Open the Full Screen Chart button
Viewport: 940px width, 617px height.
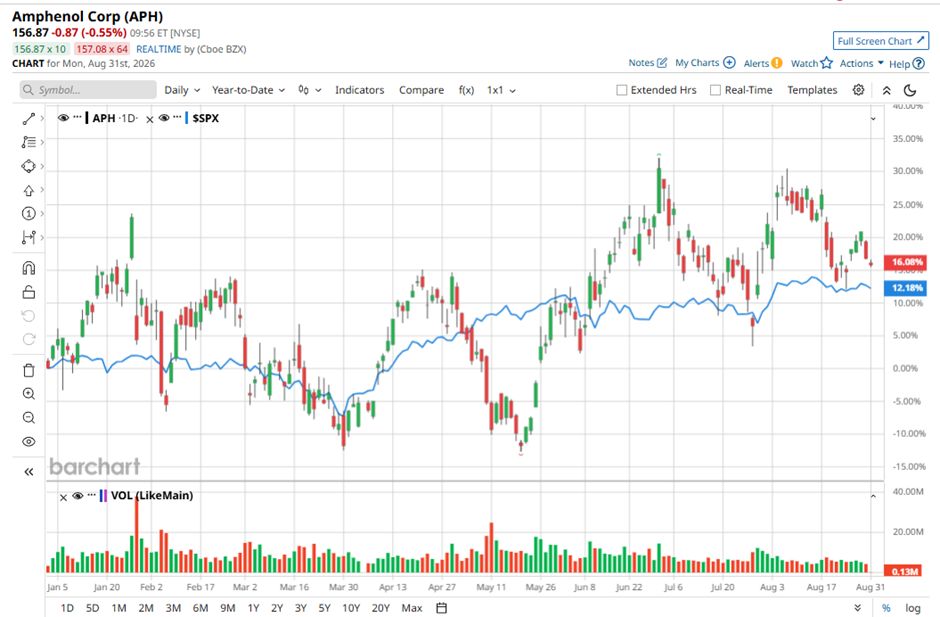(x=881, y=41)
